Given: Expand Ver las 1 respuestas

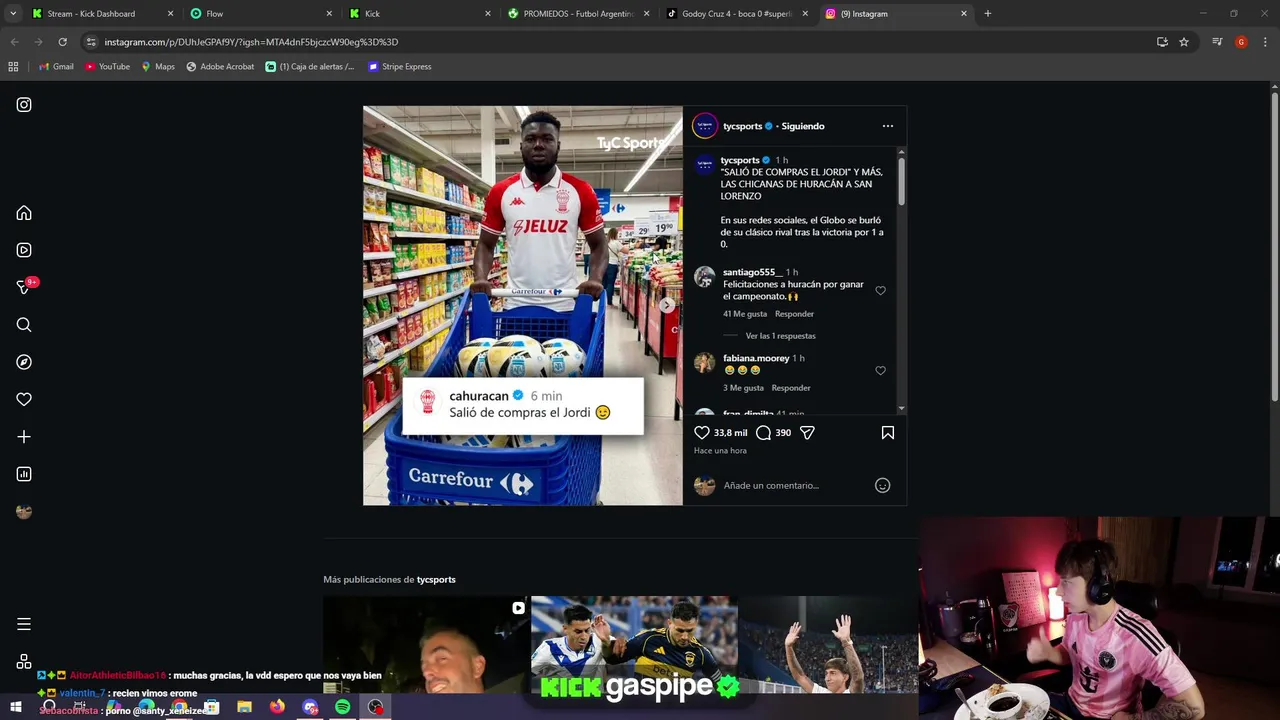Looking at the screenshot, I should click(x=780, y=336).
